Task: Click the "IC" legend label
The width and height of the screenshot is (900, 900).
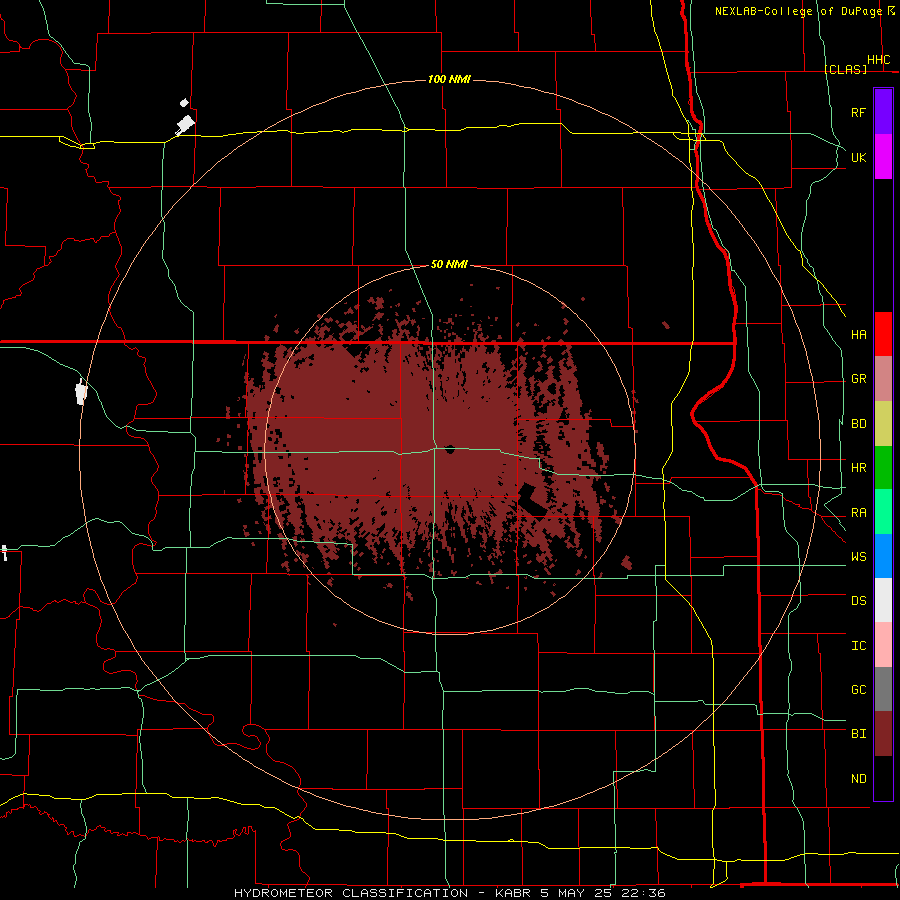Action: pyautogui.click(x=858, y=646)
